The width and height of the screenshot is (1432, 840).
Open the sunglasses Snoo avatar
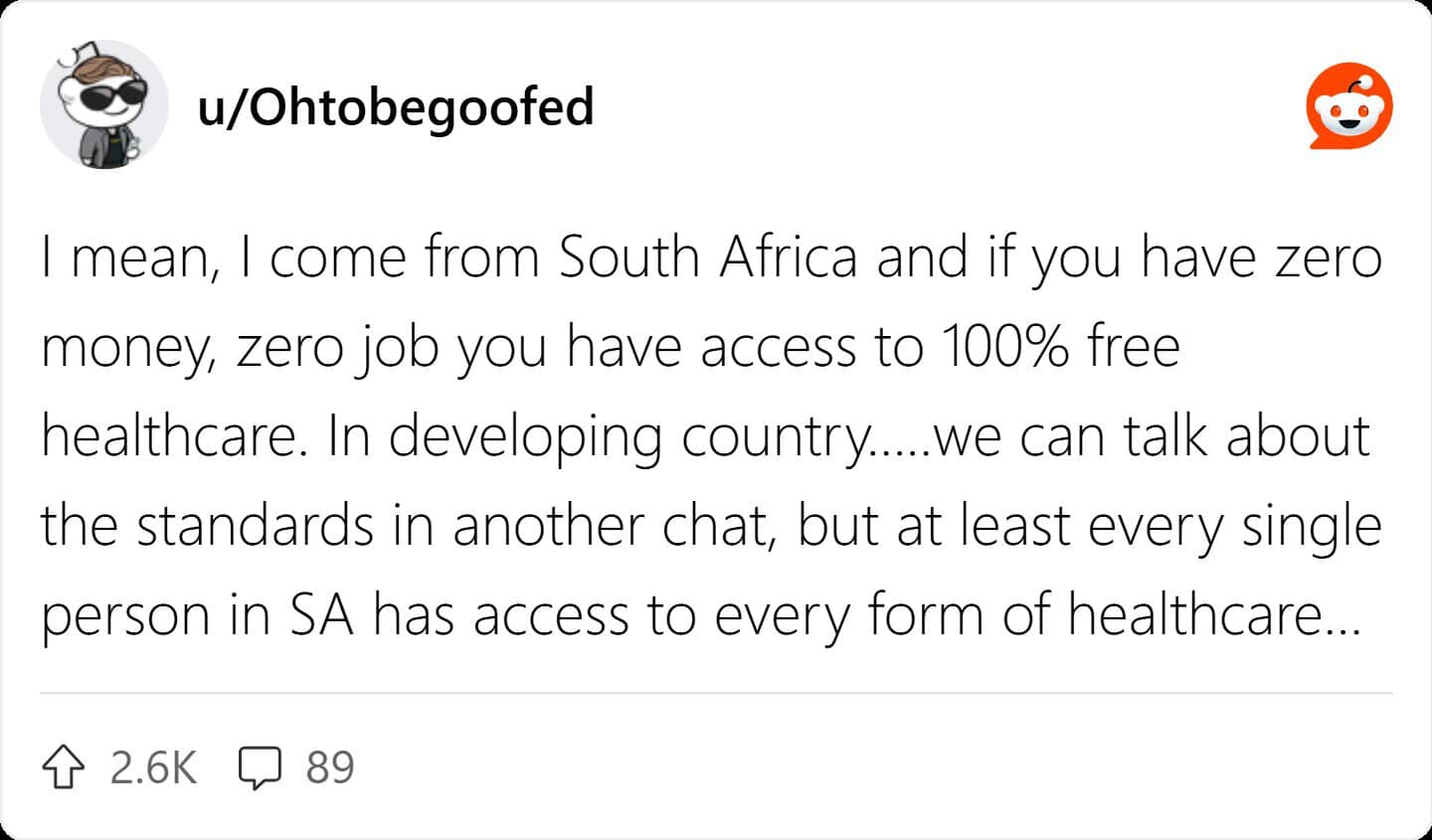point(103,105)
